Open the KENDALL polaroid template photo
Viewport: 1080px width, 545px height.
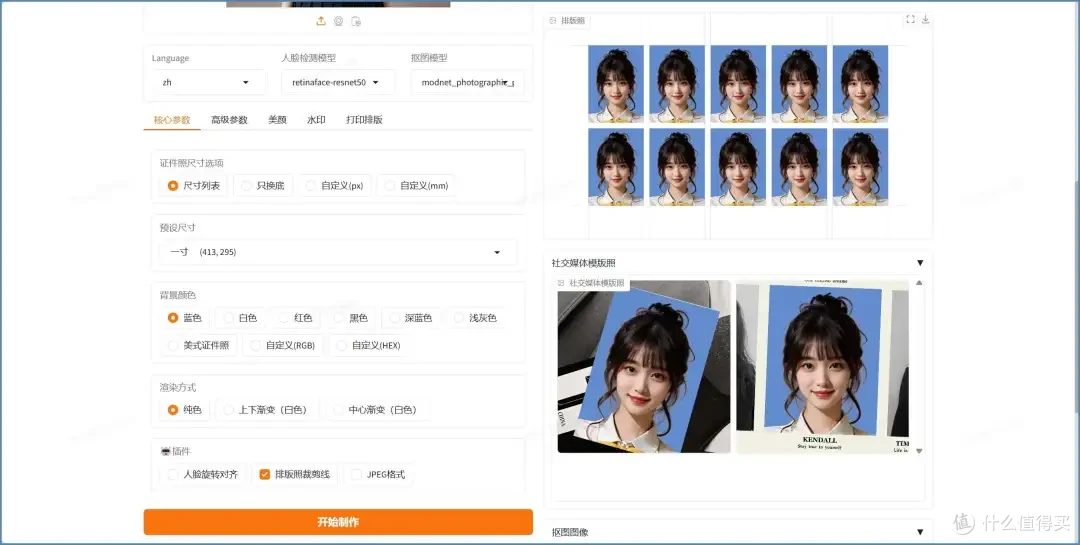coord(822,367)
